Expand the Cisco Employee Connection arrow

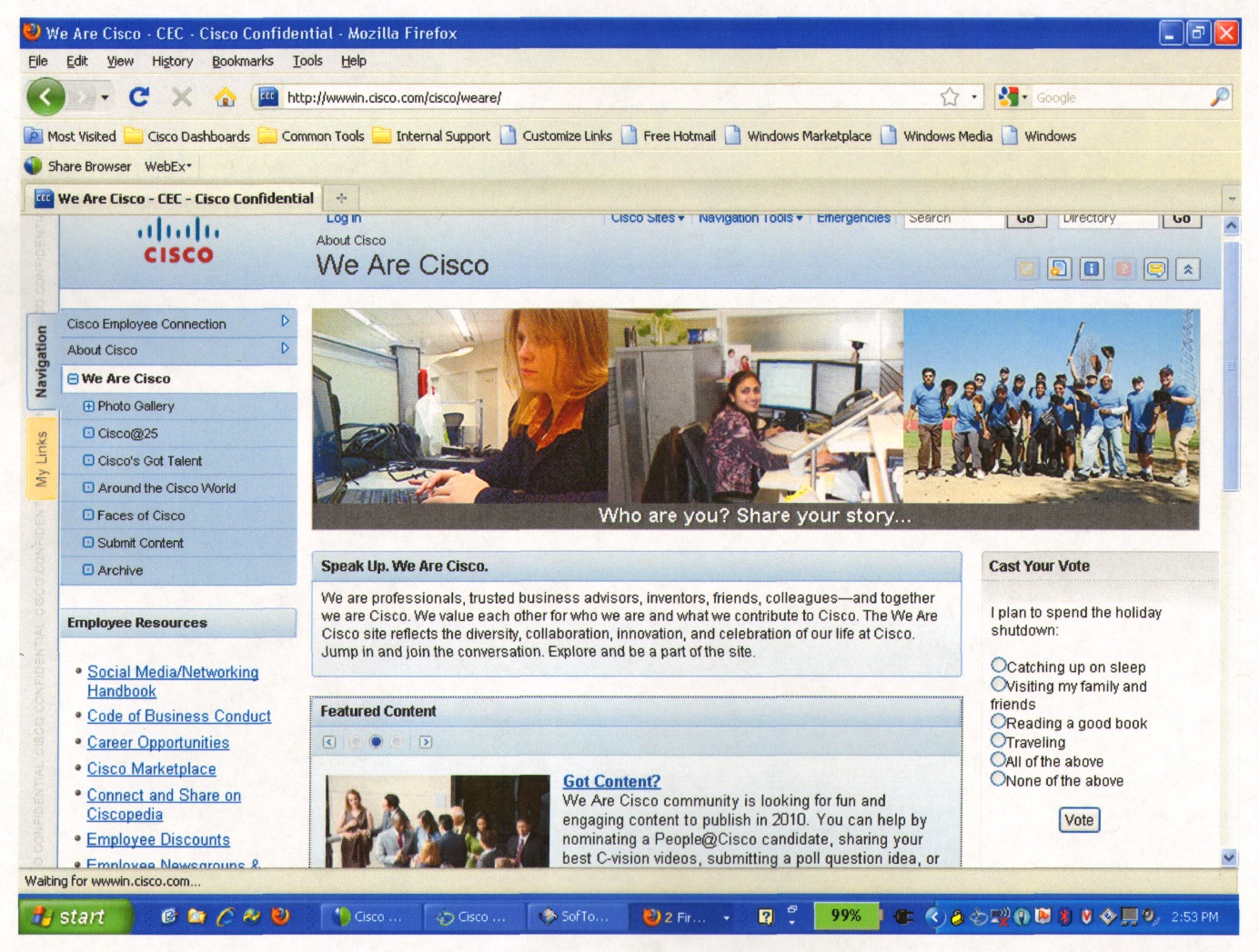click(x=285, y=321)
